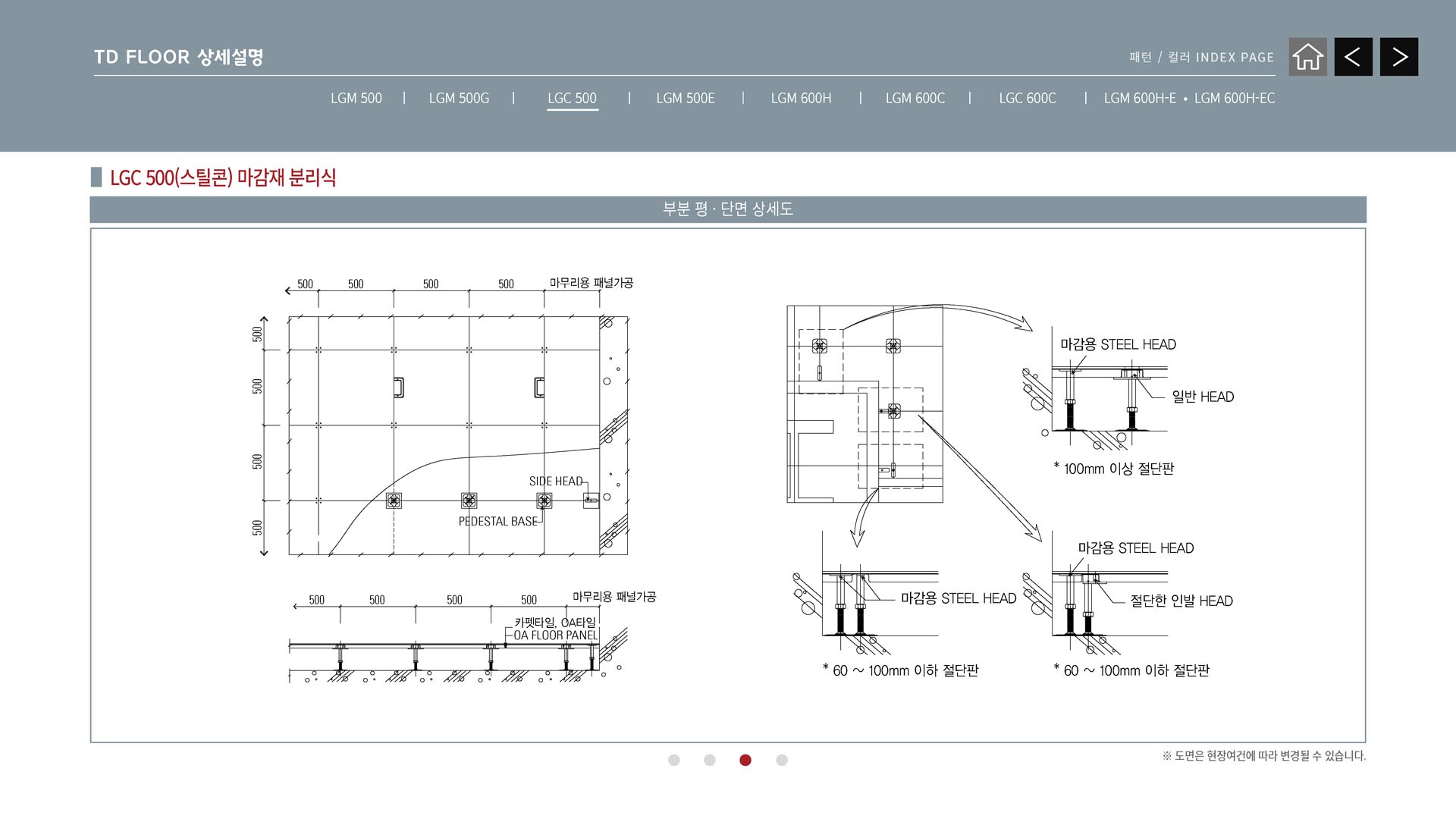
Task: Click the 100mm 이상 절단판 caption
Action: click(1113, 469)
